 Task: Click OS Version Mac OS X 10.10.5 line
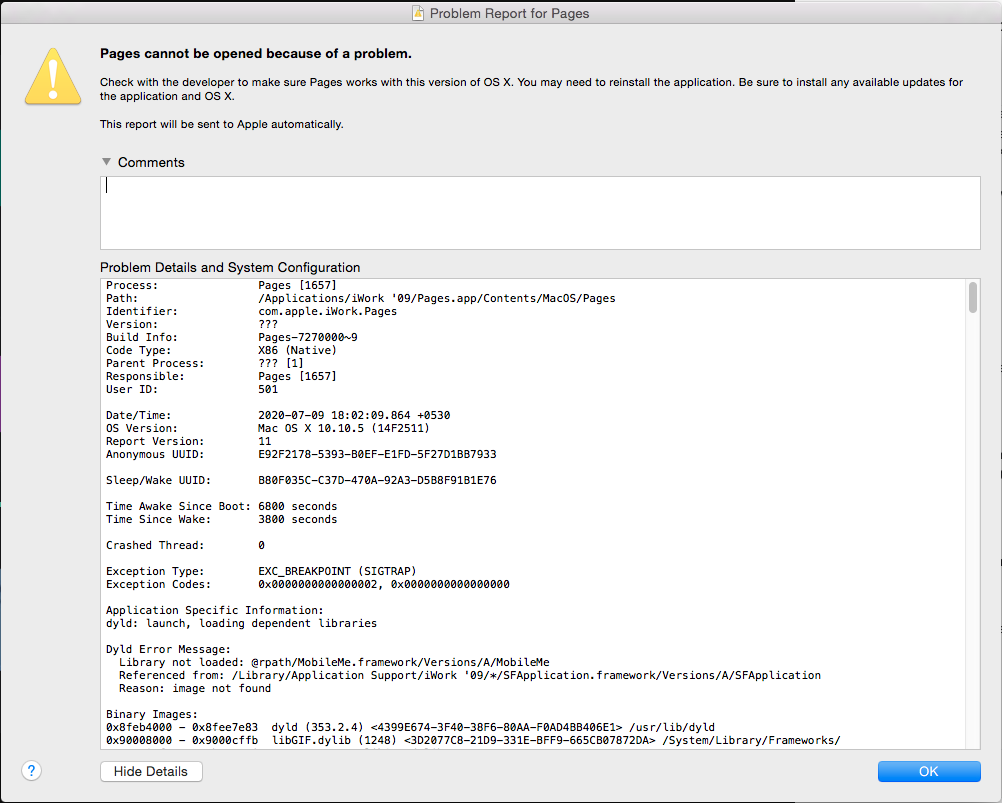(x=268, y=428)
